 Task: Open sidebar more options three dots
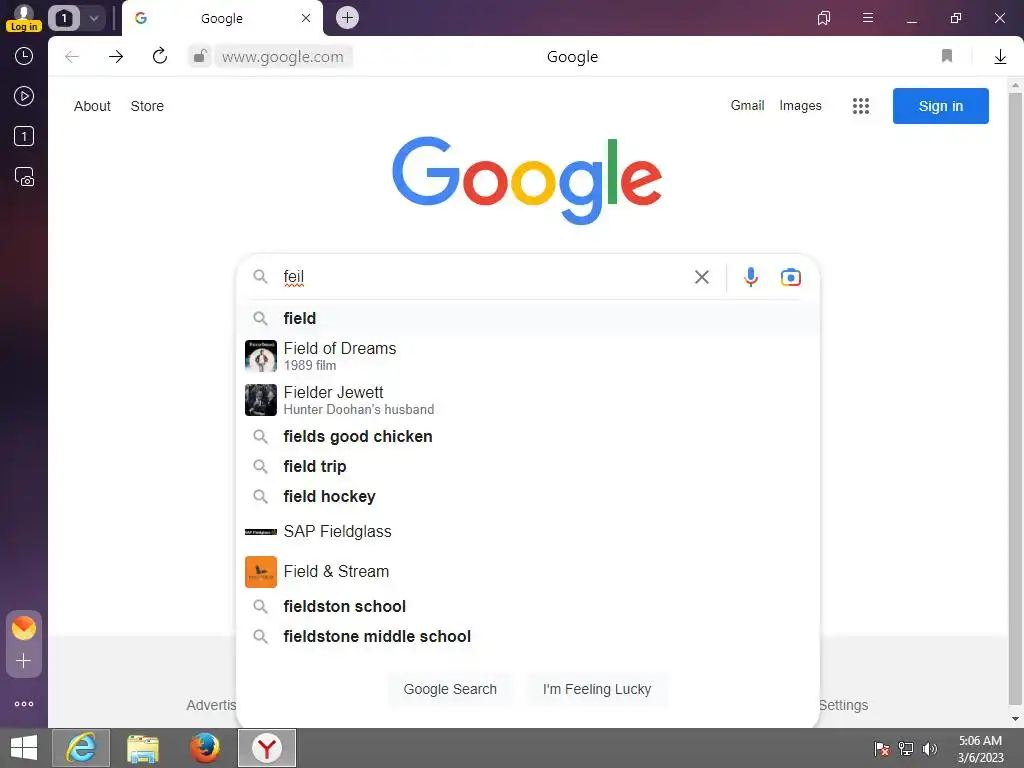(24, 704)
